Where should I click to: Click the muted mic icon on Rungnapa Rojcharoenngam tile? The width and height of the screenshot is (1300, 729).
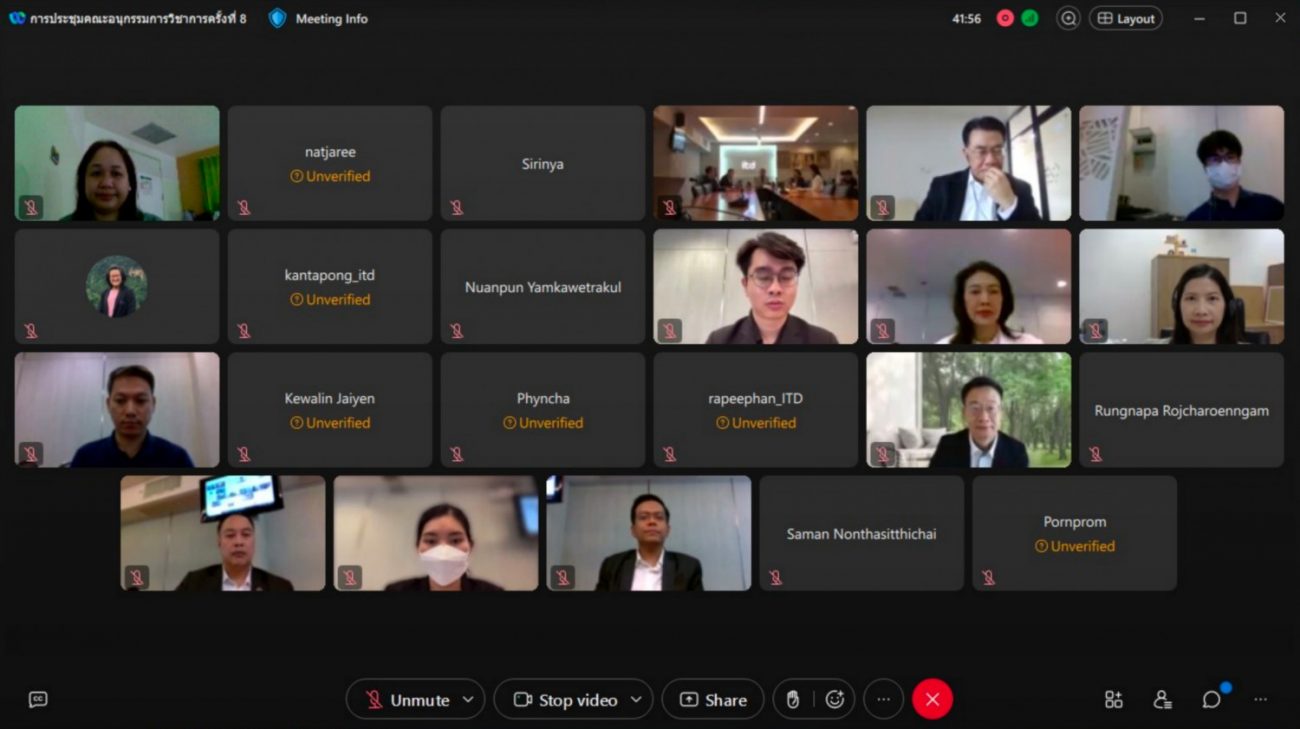tap(1095, 454)
